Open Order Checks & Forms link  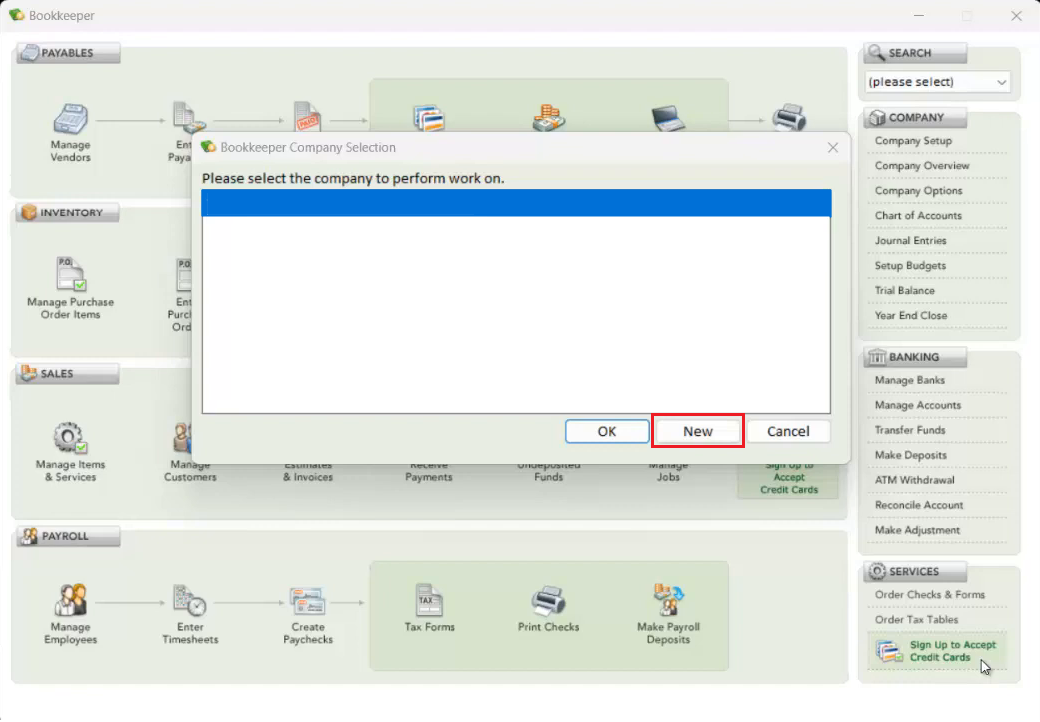click(929, 595)
